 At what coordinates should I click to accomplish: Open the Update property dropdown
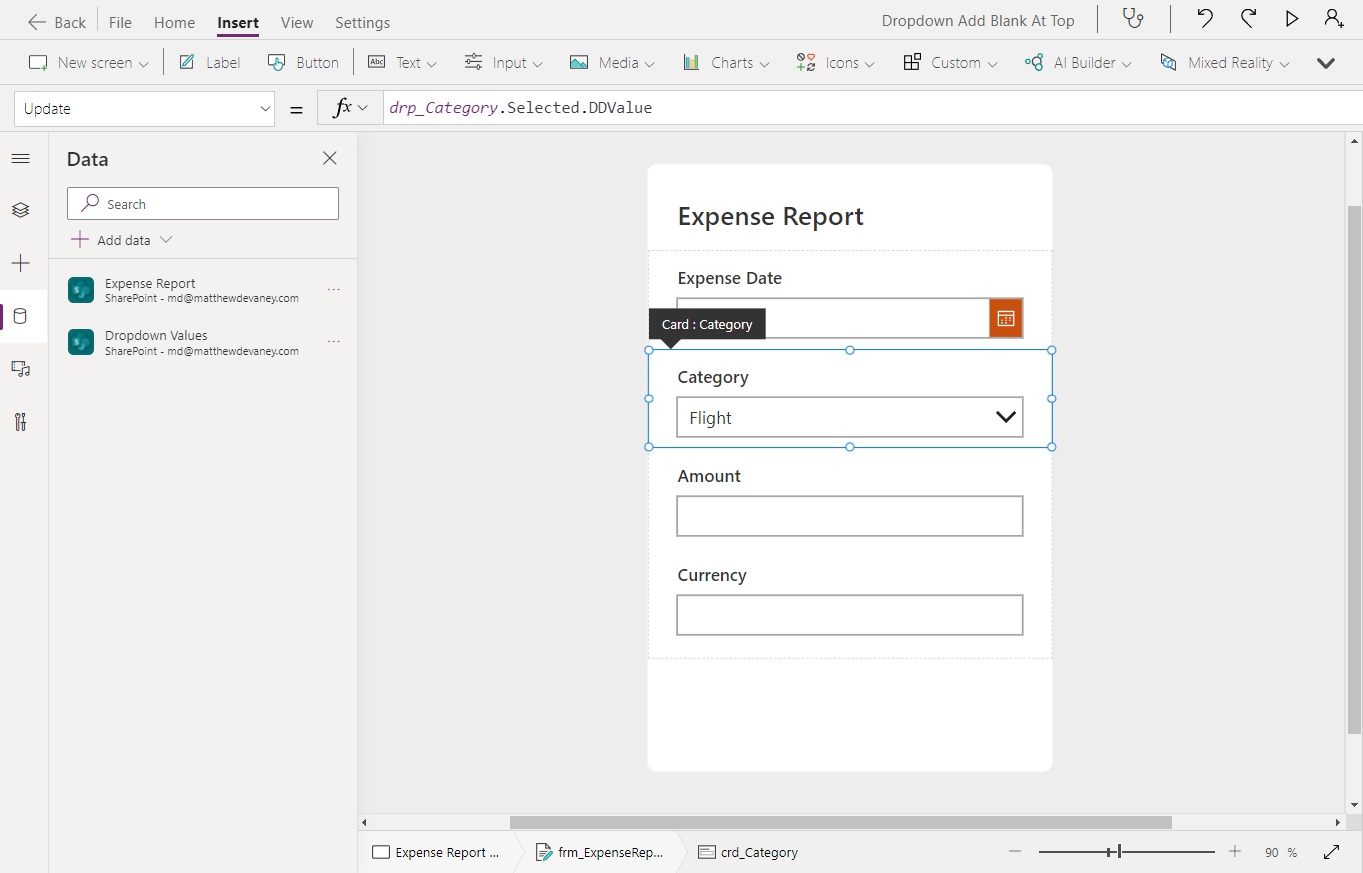(263, 108)
